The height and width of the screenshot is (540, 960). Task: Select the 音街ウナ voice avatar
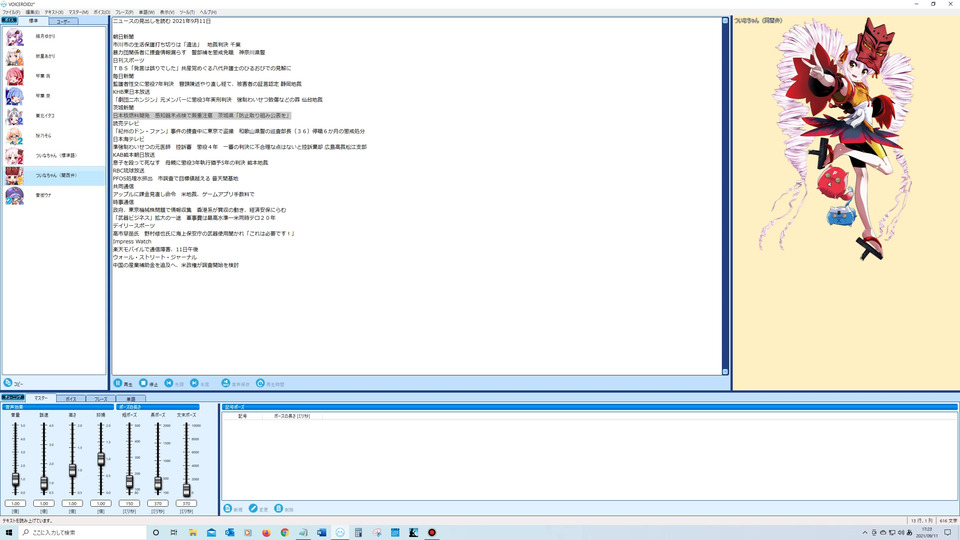(x=15, y=195)
